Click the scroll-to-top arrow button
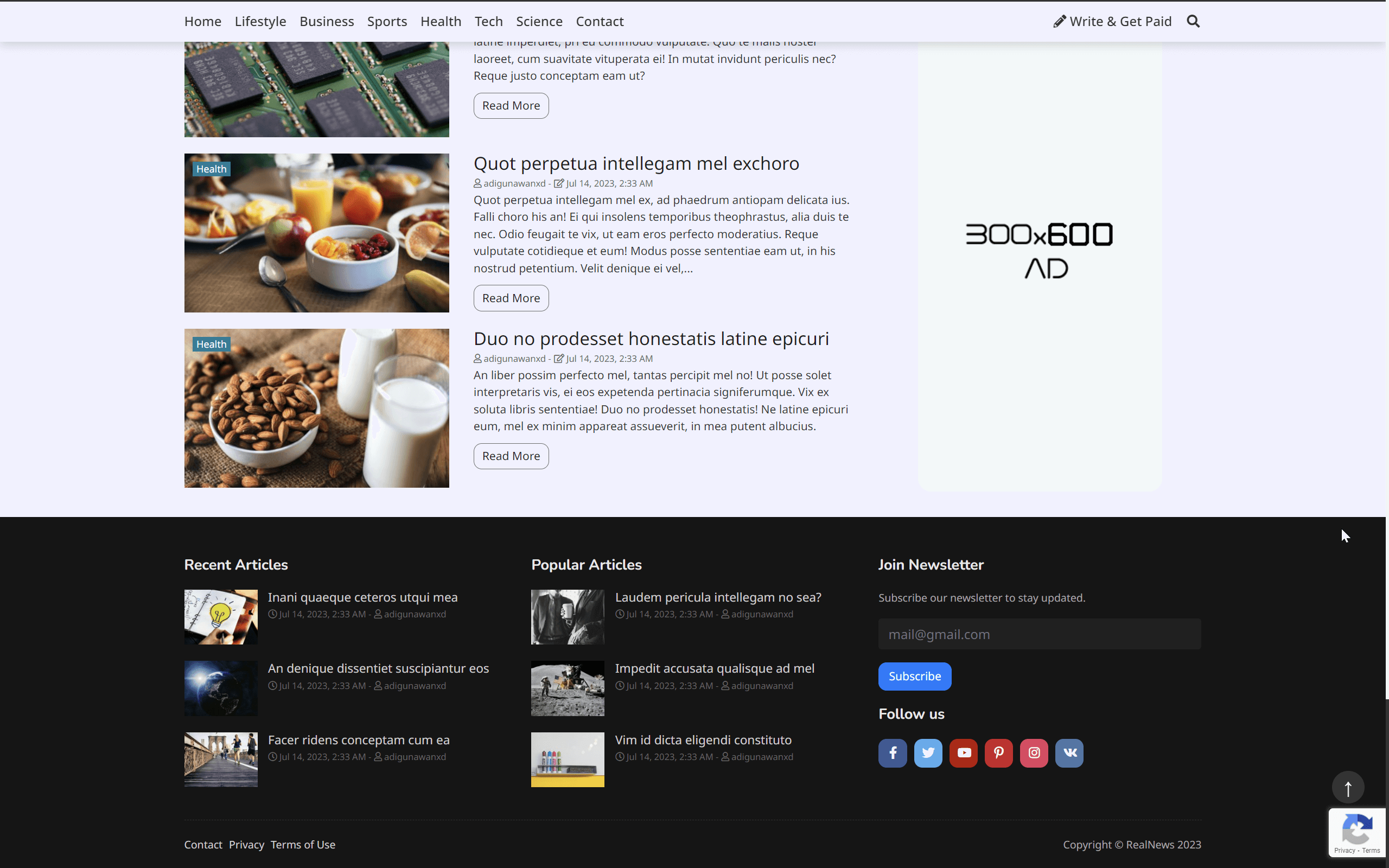This screenshot has width=1389, height=868. point(1347,787)
